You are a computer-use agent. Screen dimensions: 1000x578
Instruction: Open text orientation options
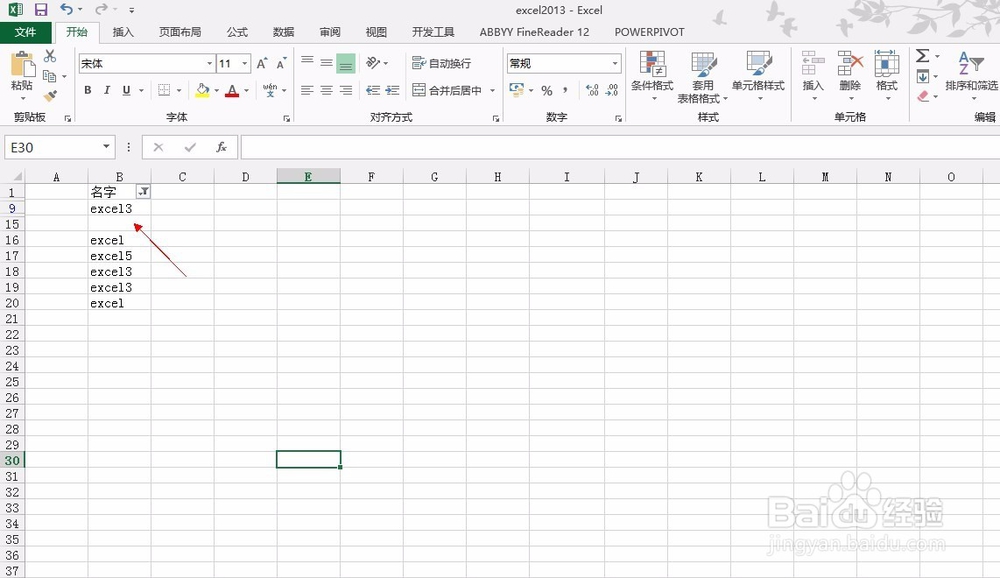click(x=376, y=63)
